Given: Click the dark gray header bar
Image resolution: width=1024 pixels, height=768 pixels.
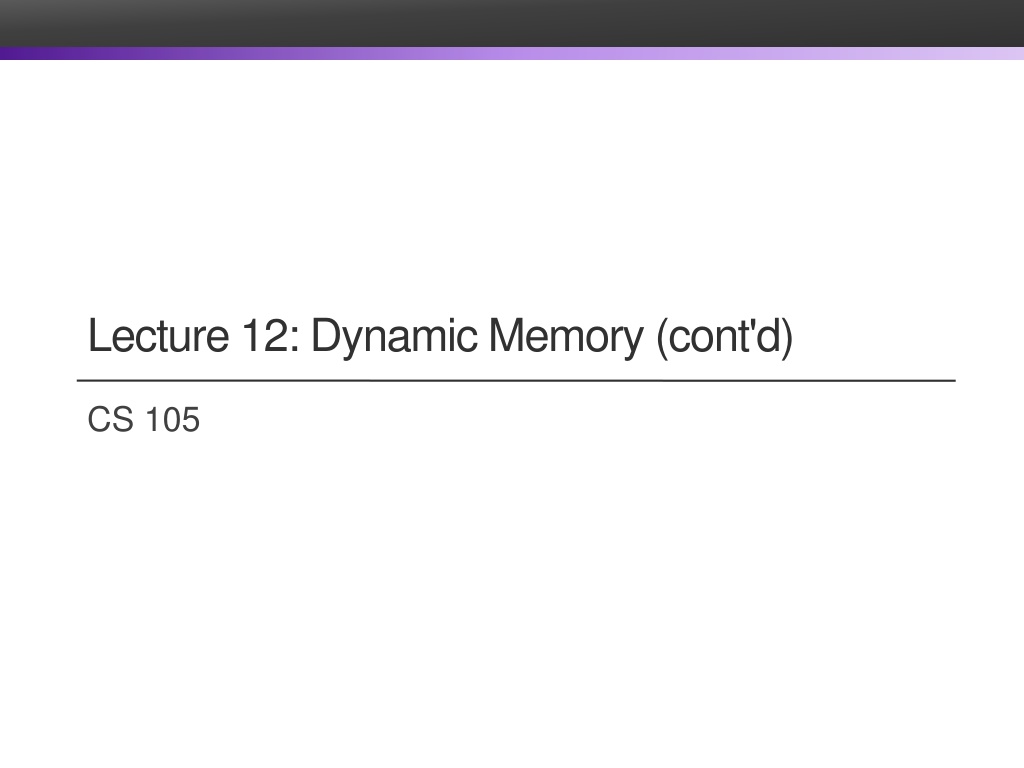Looking at the screenshot, I should (x=512, y=23).
